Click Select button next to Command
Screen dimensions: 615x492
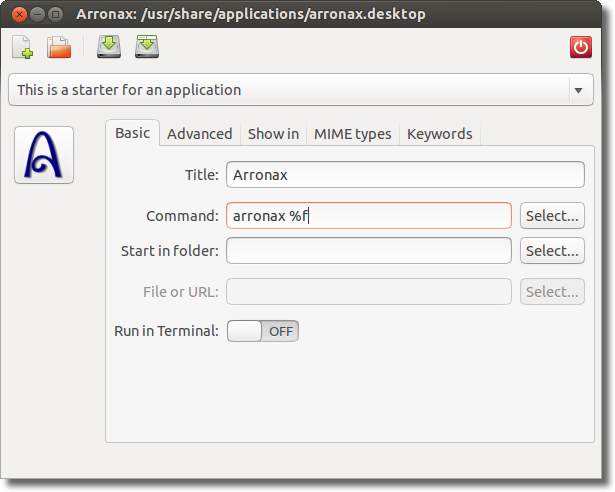pyautogui.click(x=552, y=215)
